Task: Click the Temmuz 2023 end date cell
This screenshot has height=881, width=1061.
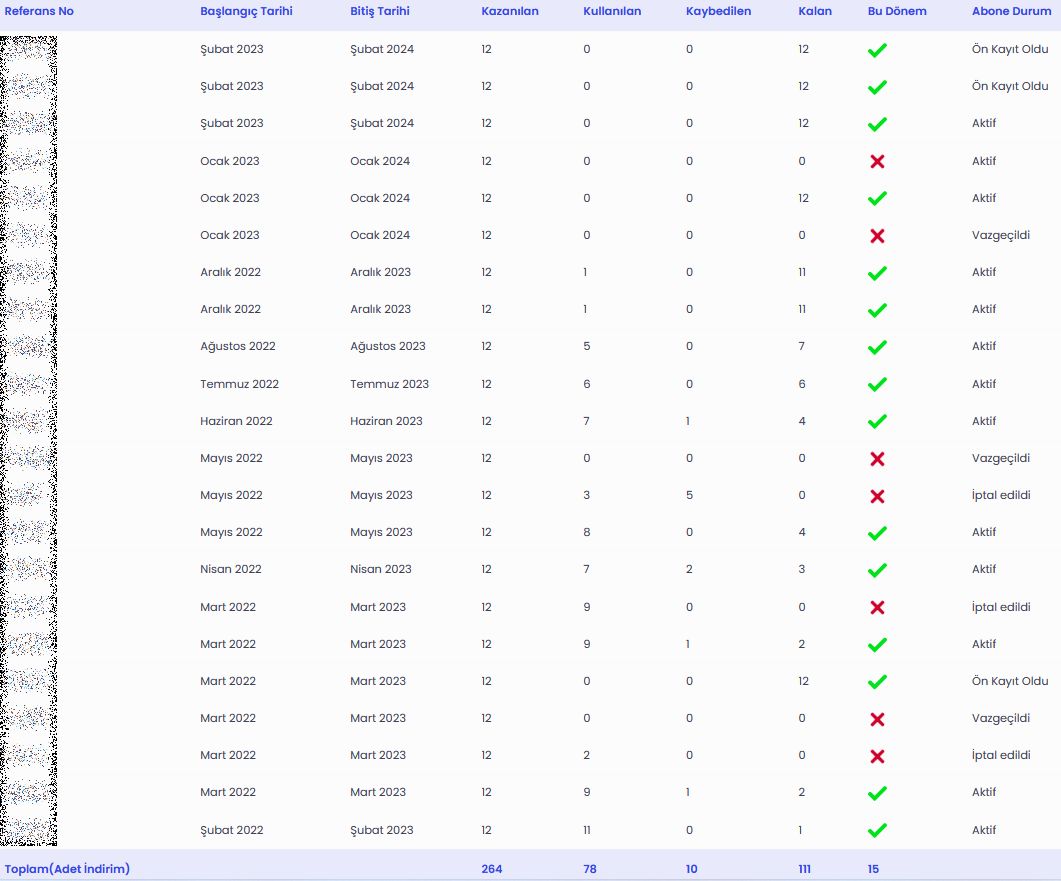Action: [389, 384]
